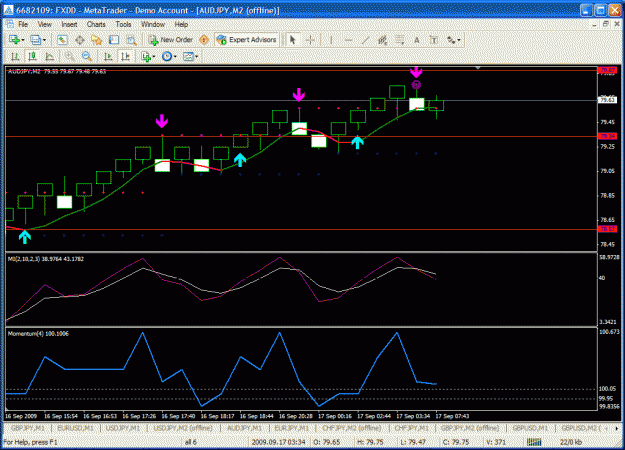Show the Market Watch window
Screen dimensions: 625x450
[x=62, y=40]
